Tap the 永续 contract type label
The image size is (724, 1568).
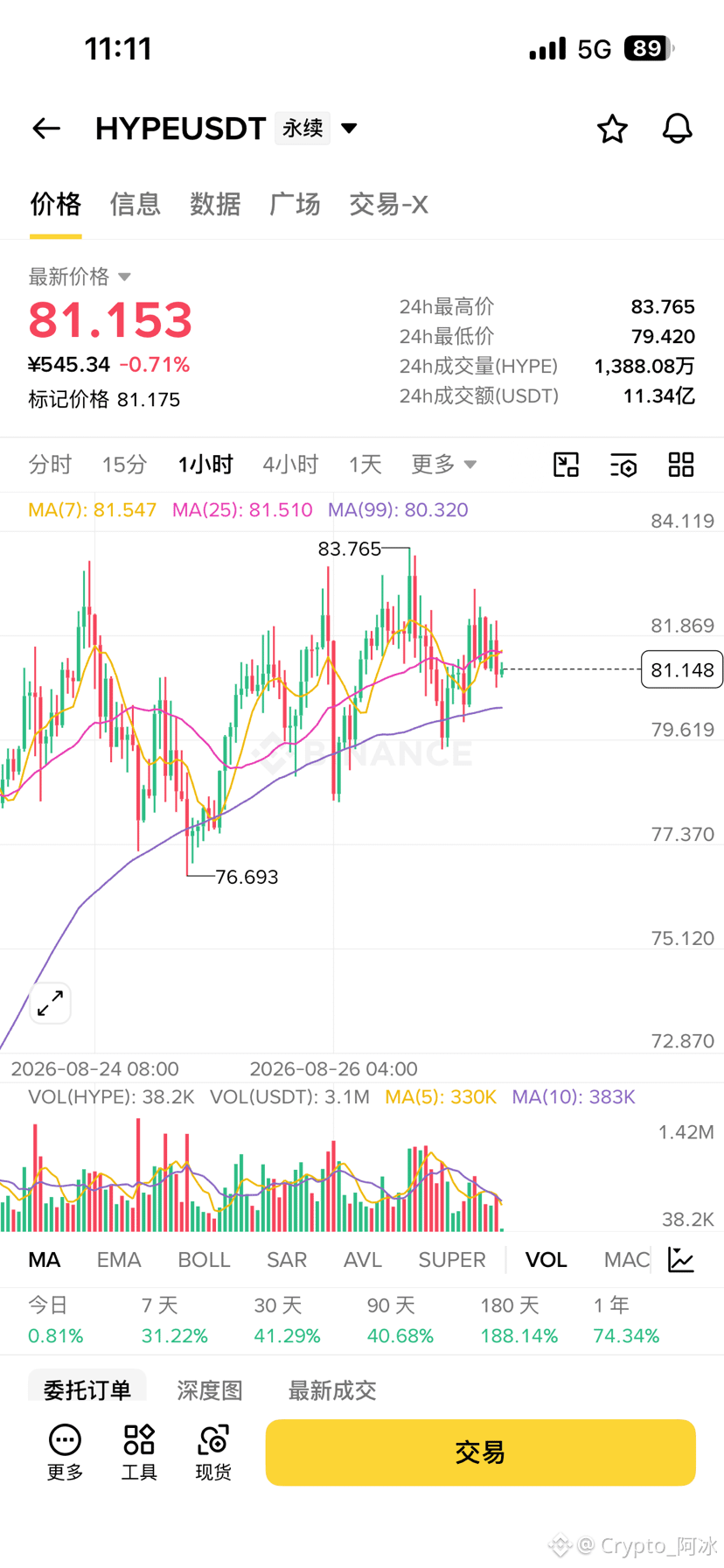coord(303,129)
